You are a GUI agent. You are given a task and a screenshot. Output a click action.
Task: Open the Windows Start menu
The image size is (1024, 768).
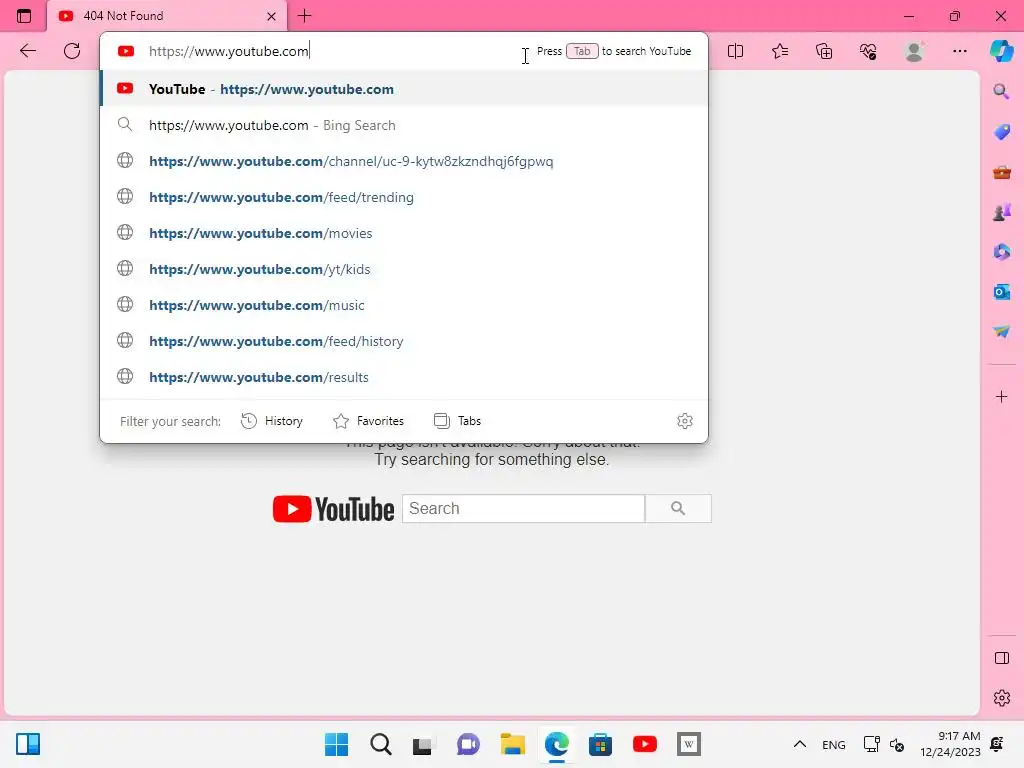[x=336, y=744]
